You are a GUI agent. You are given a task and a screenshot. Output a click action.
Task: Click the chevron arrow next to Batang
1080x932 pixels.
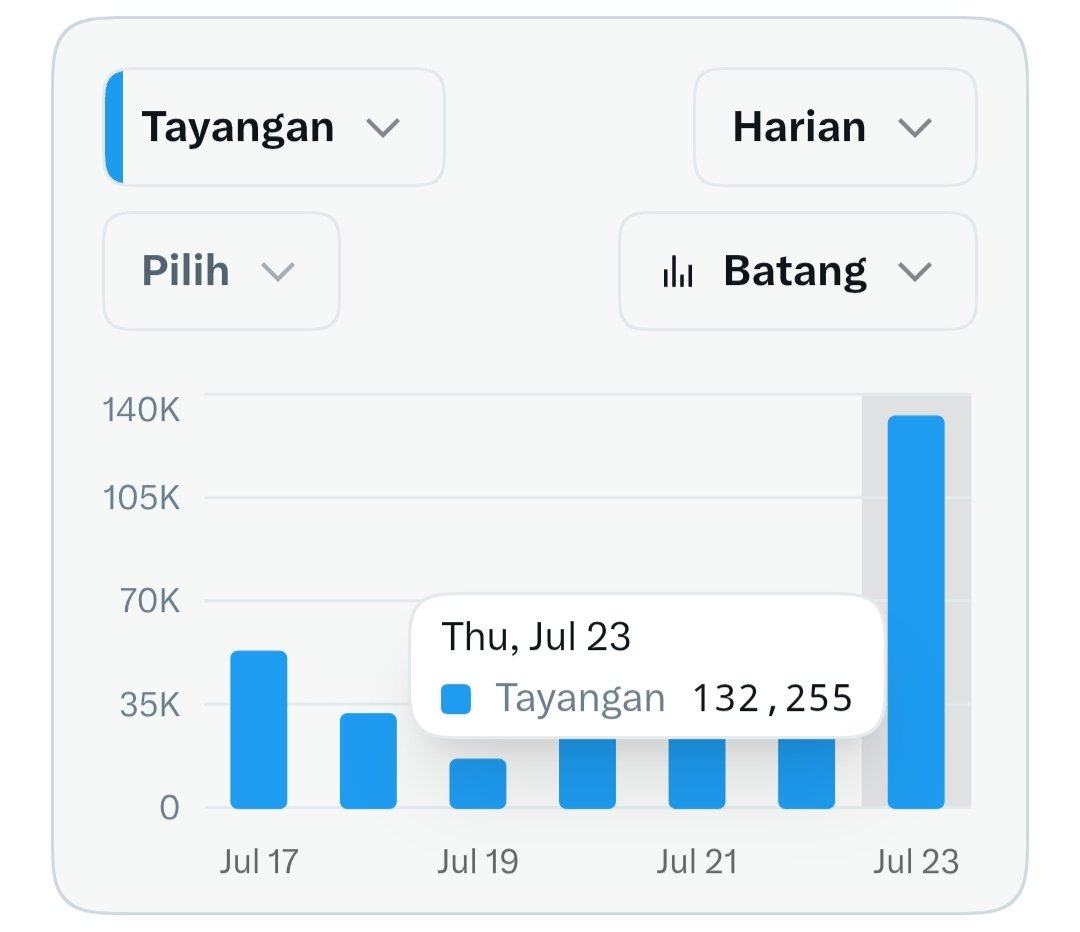click(x=915, y=272)
